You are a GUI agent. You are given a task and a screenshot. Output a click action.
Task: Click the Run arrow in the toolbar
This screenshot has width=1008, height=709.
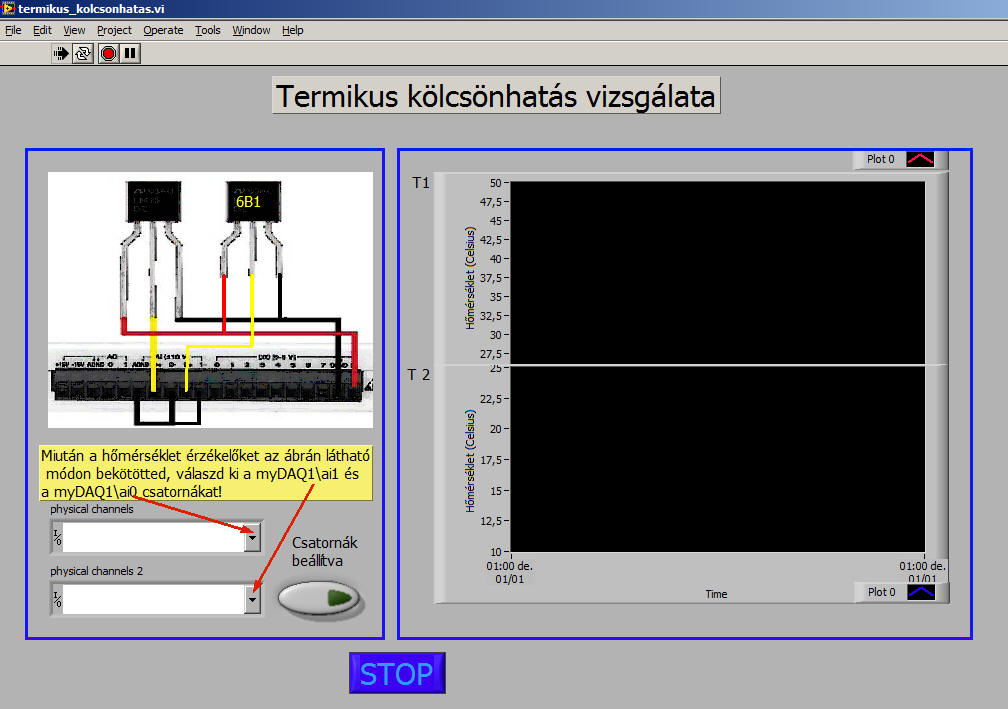click(x=62, y=53)
